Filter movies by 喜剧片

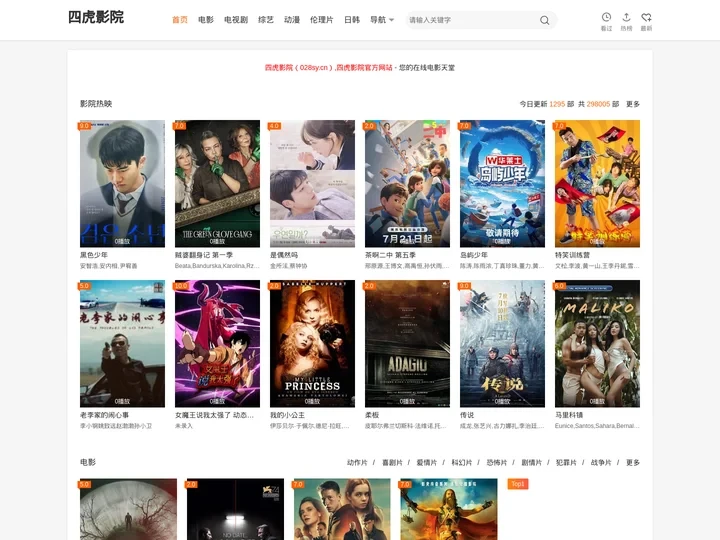[392, 462]
